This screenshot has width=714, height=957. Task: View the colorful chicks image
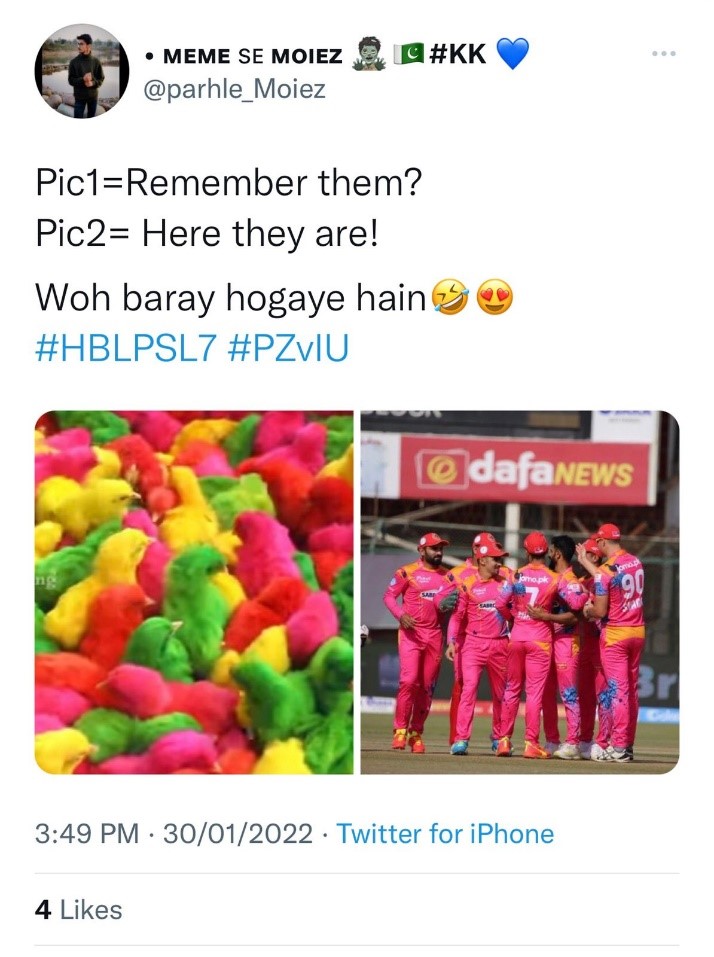(193, 592)
